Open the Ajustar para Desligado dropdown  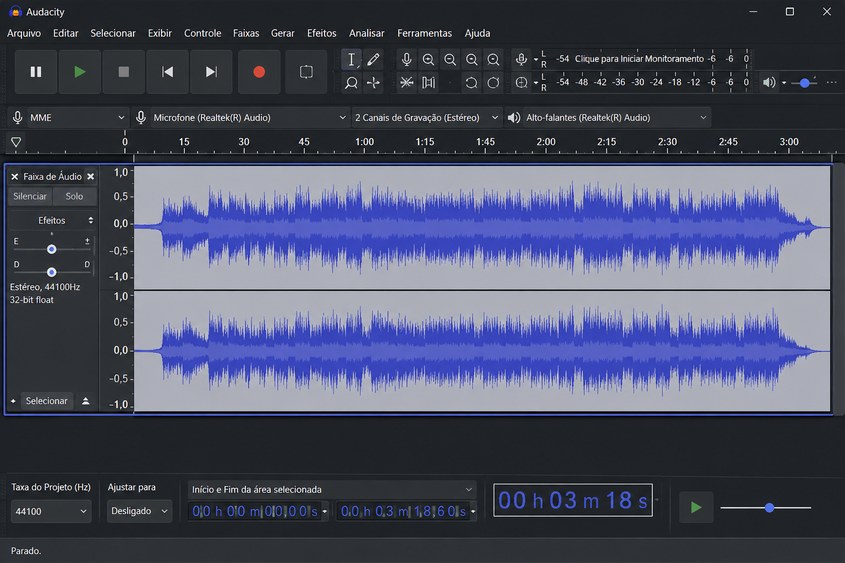coord(140,511)
